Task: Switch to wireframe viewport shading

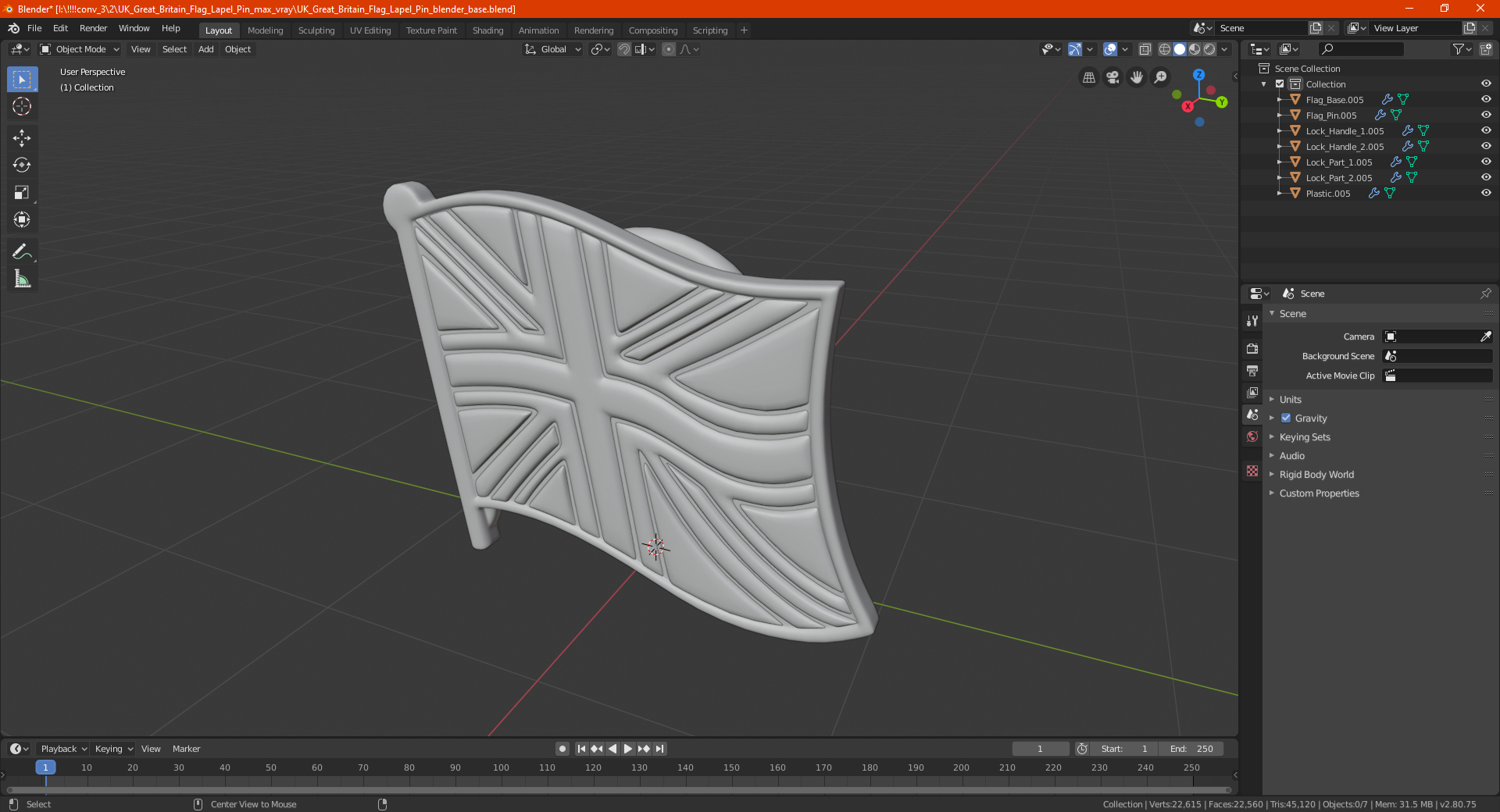Action: [1165, 49]
